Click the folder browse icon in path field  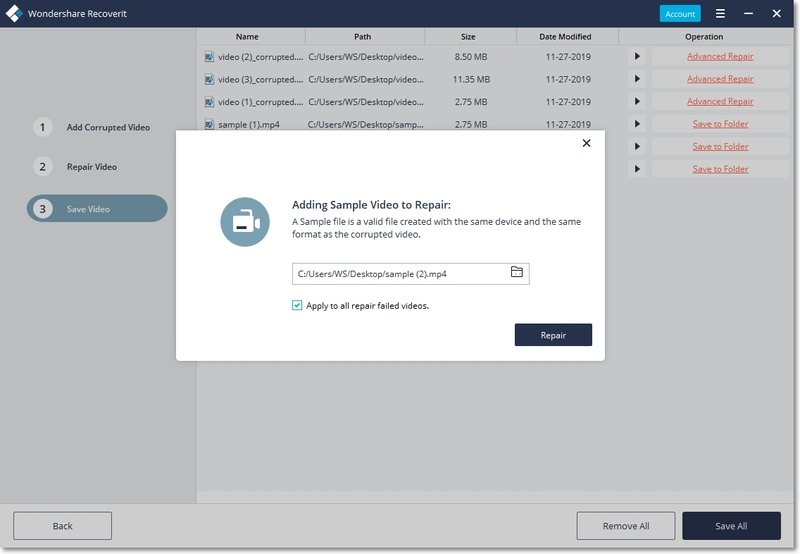tap(517, 272)
